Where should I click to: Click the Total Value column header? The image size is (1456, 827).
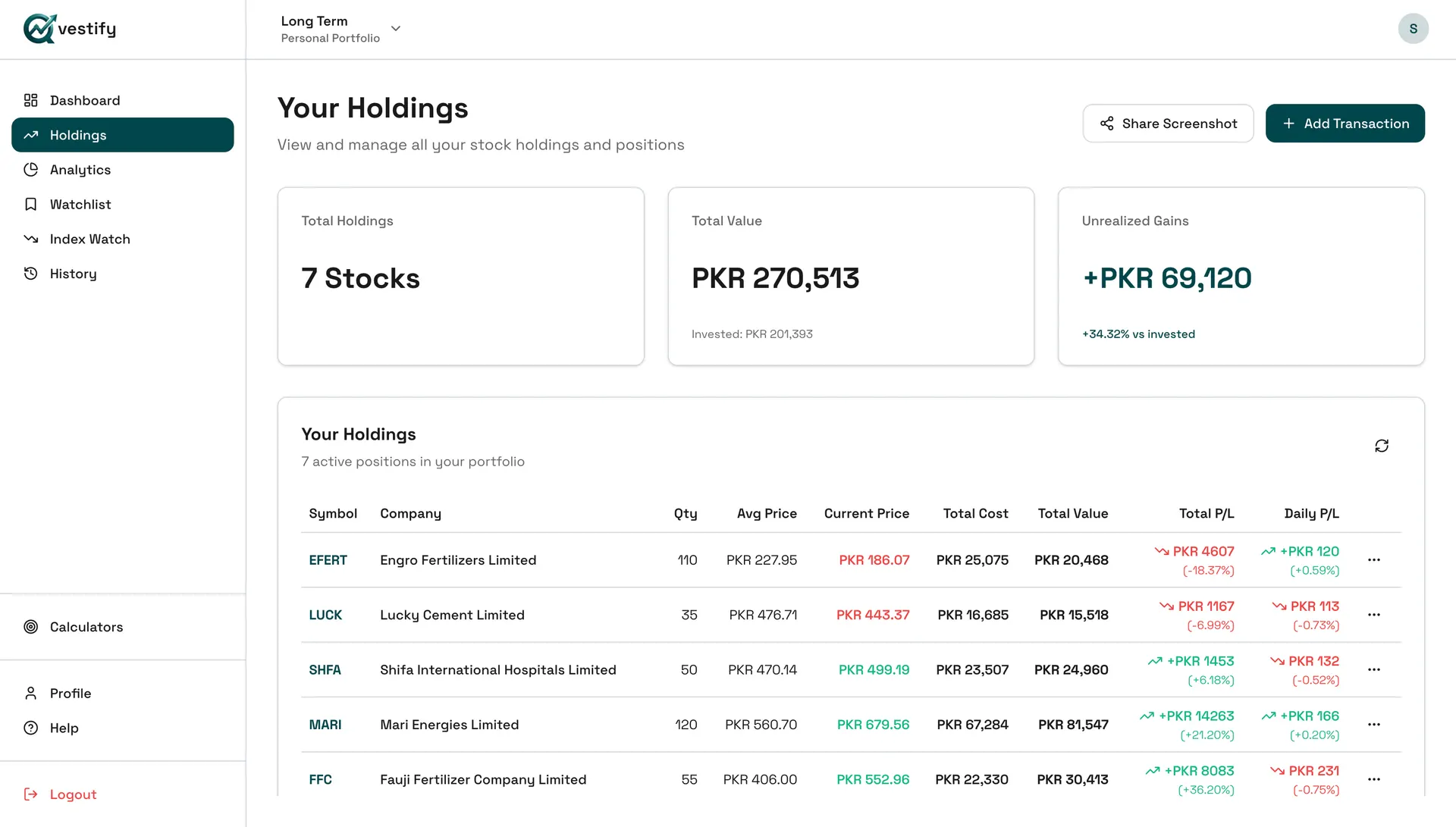(1073, 513)
